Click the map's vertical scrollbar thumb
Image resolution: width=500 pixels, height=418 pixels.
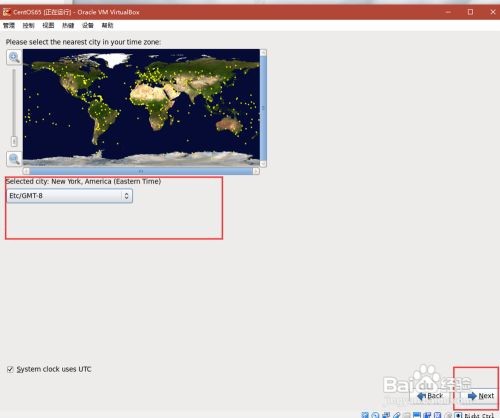[x=263, y=108]
